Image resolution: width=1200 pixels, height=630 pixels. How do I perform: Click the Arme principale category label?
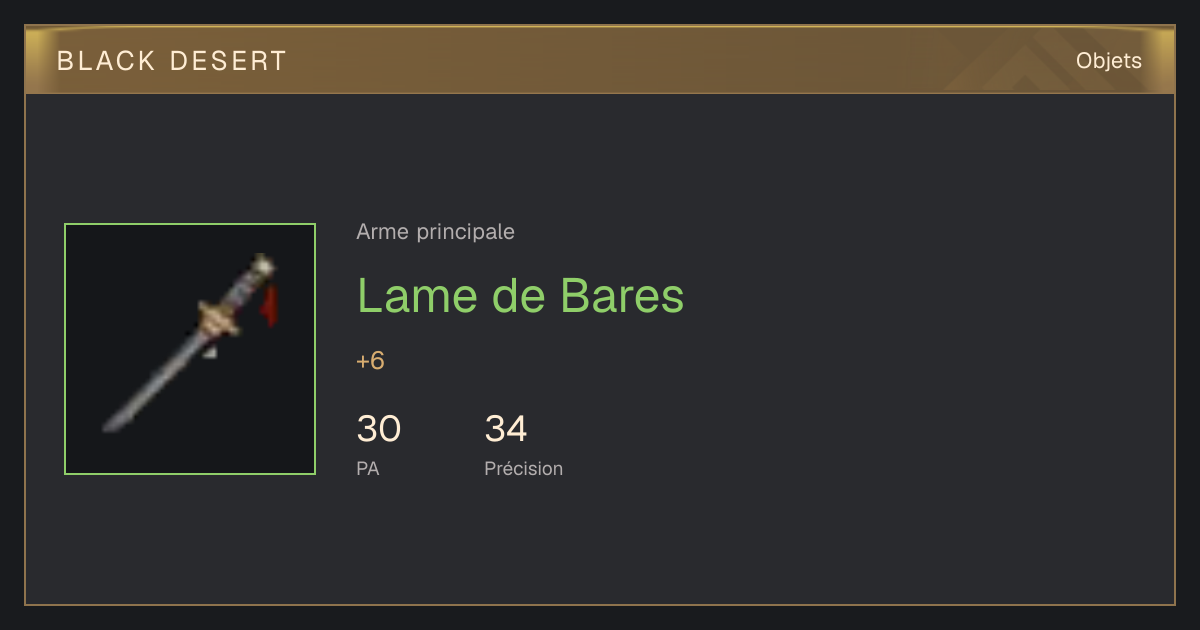point(436,232)
